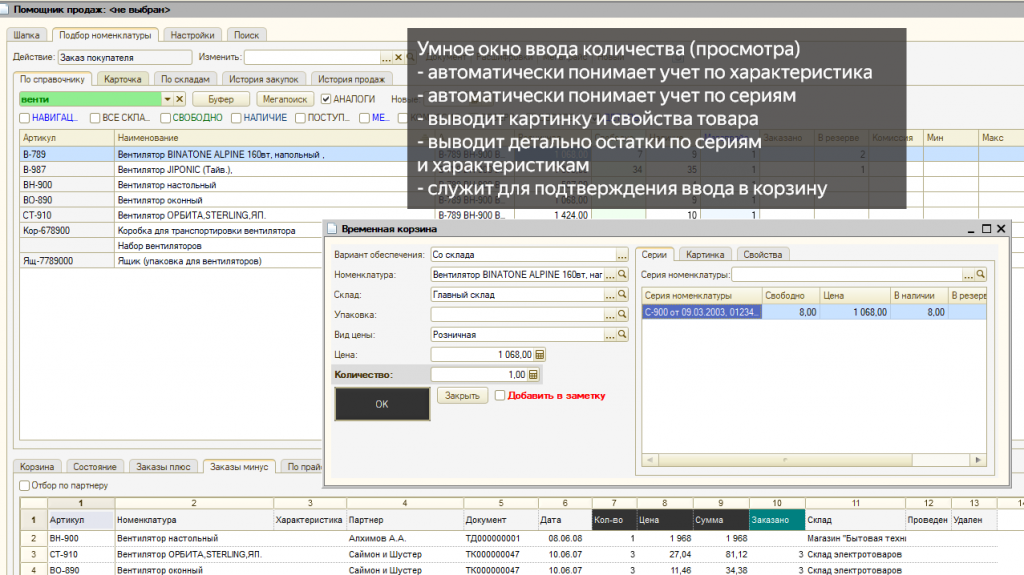Enable the НАЛИЧИЕ checkbox
This screenshot has width=1024, height=575.
(x=236, y=118)
